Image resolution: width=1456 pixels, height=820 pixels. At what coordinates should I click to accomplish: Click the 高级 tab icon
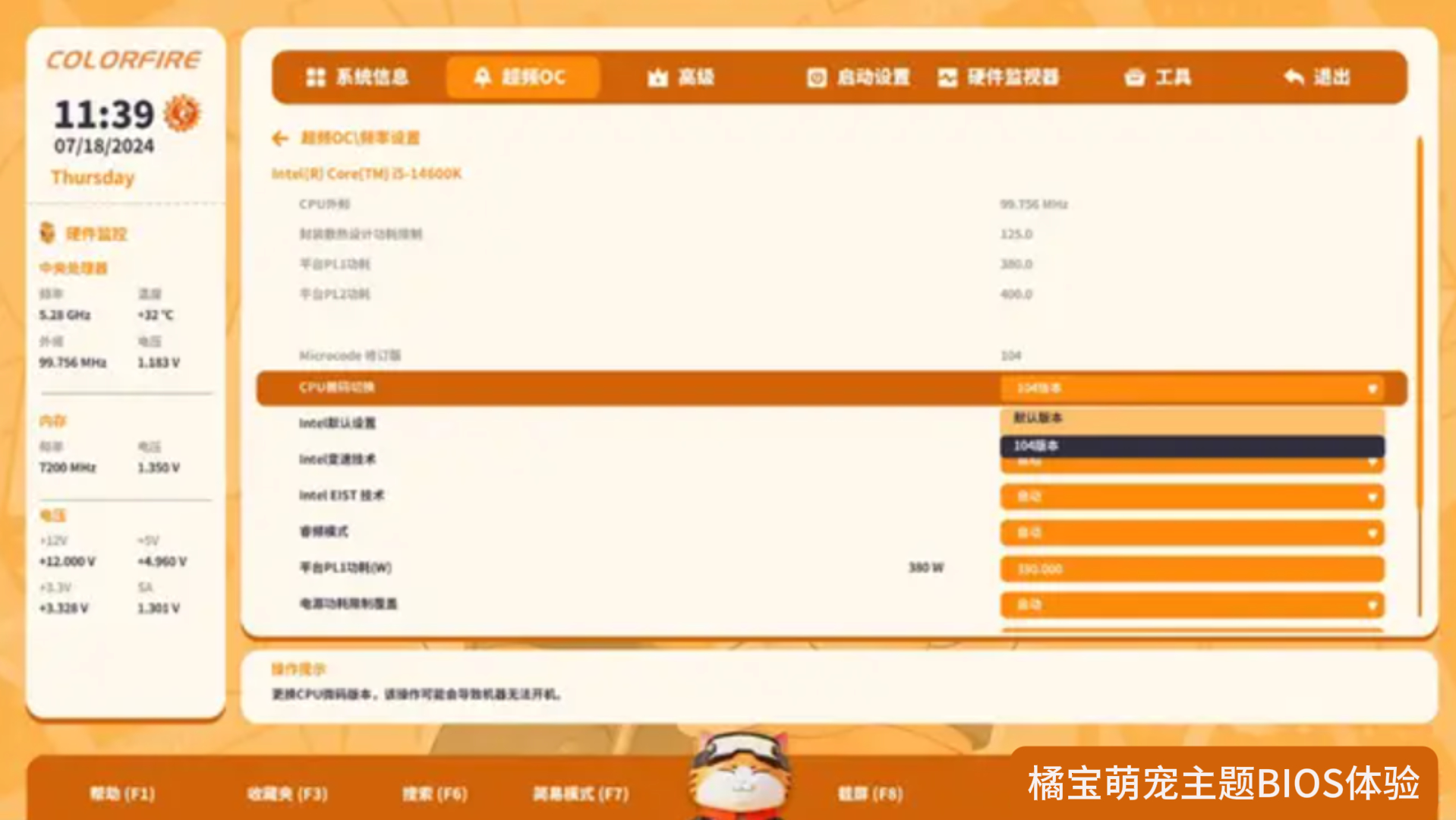point(657,77)
